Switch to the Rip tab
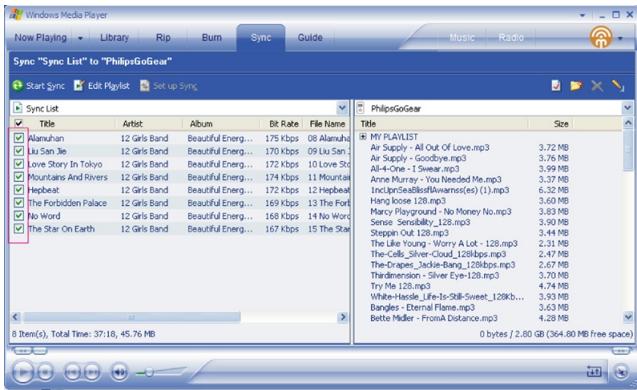 point(163,37)
